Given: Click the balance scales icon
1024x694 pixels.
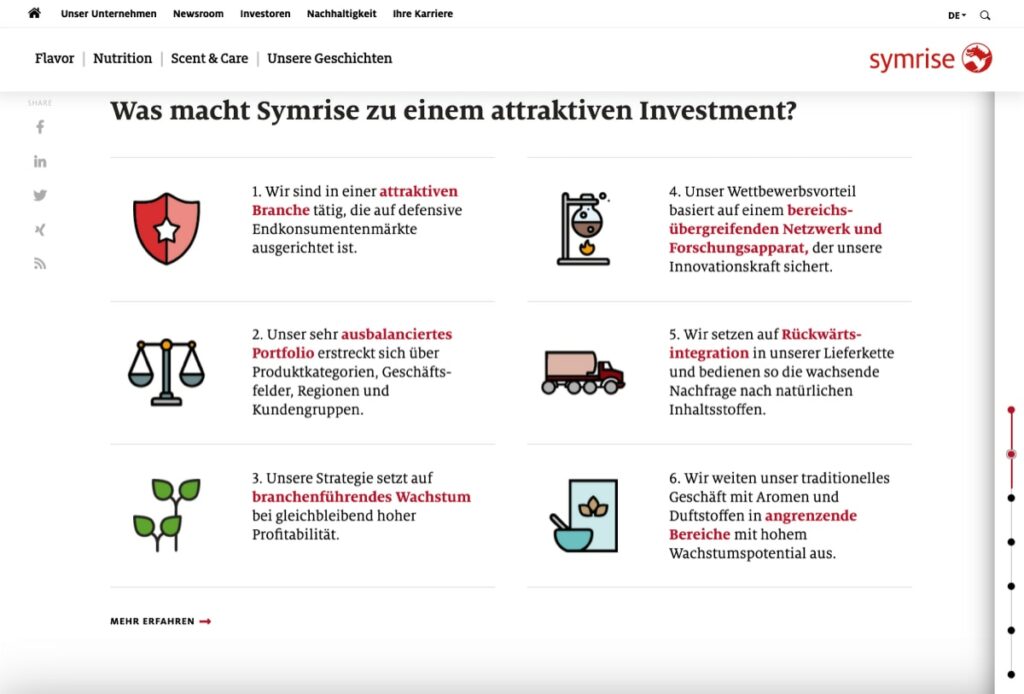Looking at the screenshot, I should pyautogui.click(x=167, y=372).
